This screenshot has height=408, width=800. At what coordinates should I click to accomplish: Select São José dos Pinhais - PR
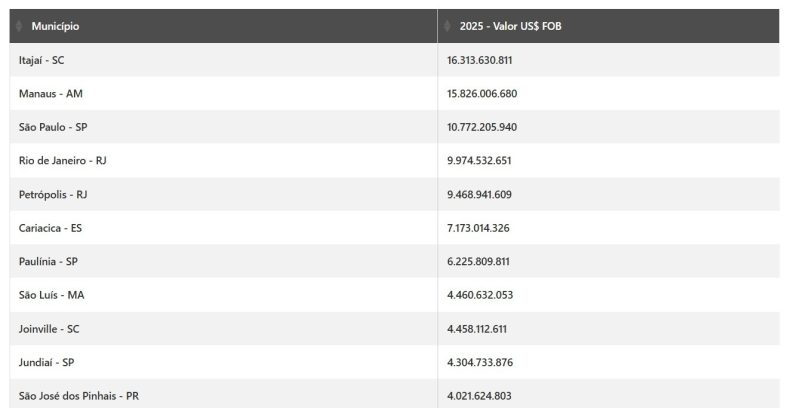point(78,396)
